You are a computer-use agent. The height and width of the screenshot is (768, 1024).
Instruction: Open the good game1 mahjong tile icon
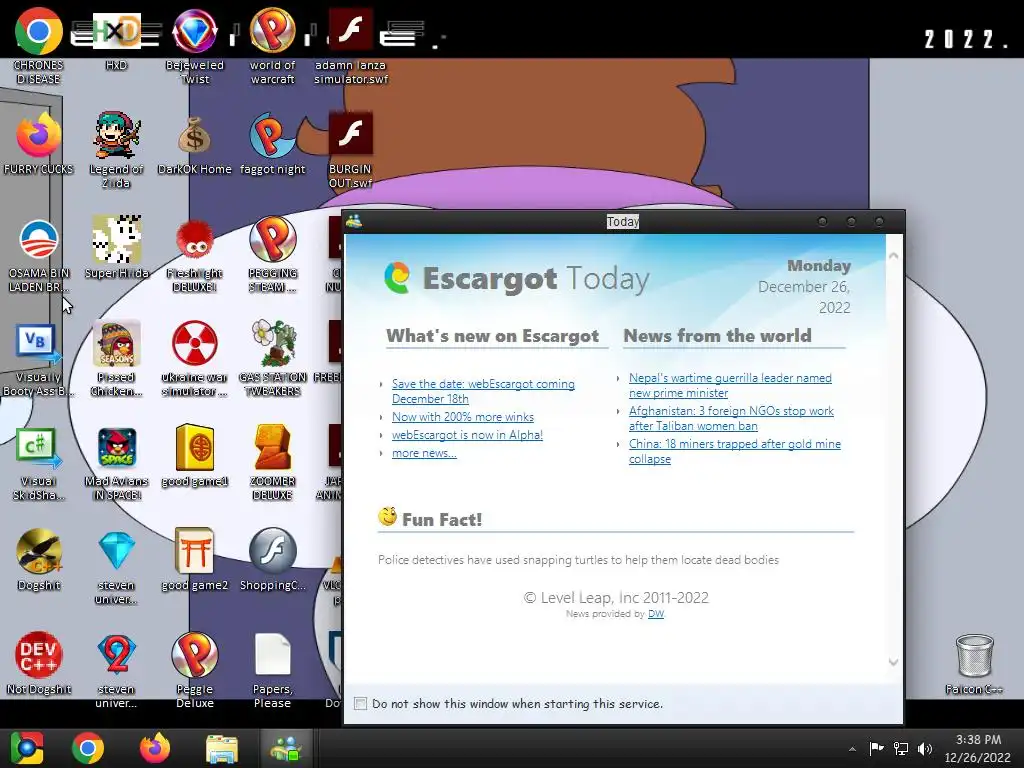coord(194,447)
